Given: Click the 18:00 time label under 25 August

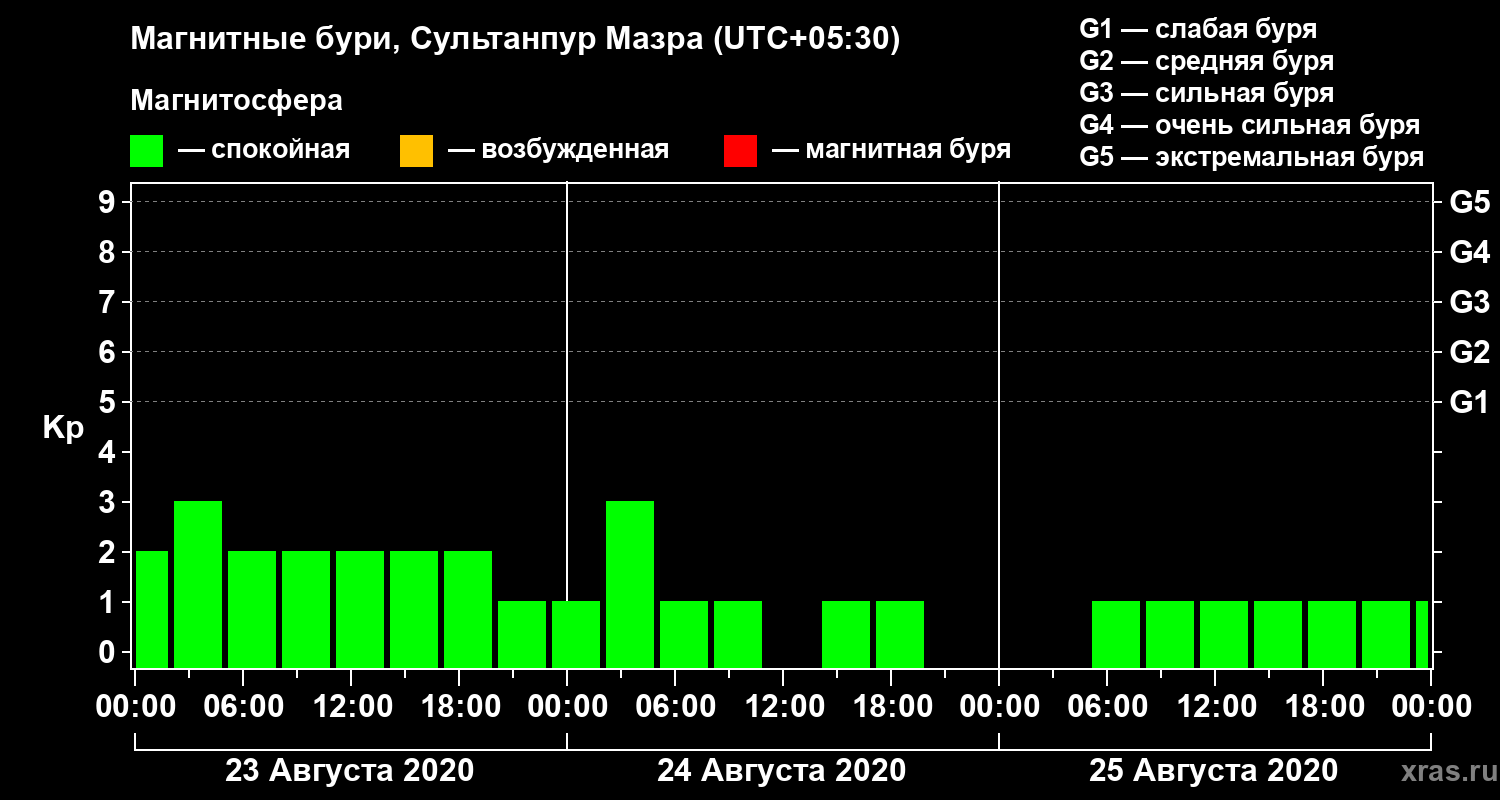Looking at the screenshot, I should pos(1324,707).
